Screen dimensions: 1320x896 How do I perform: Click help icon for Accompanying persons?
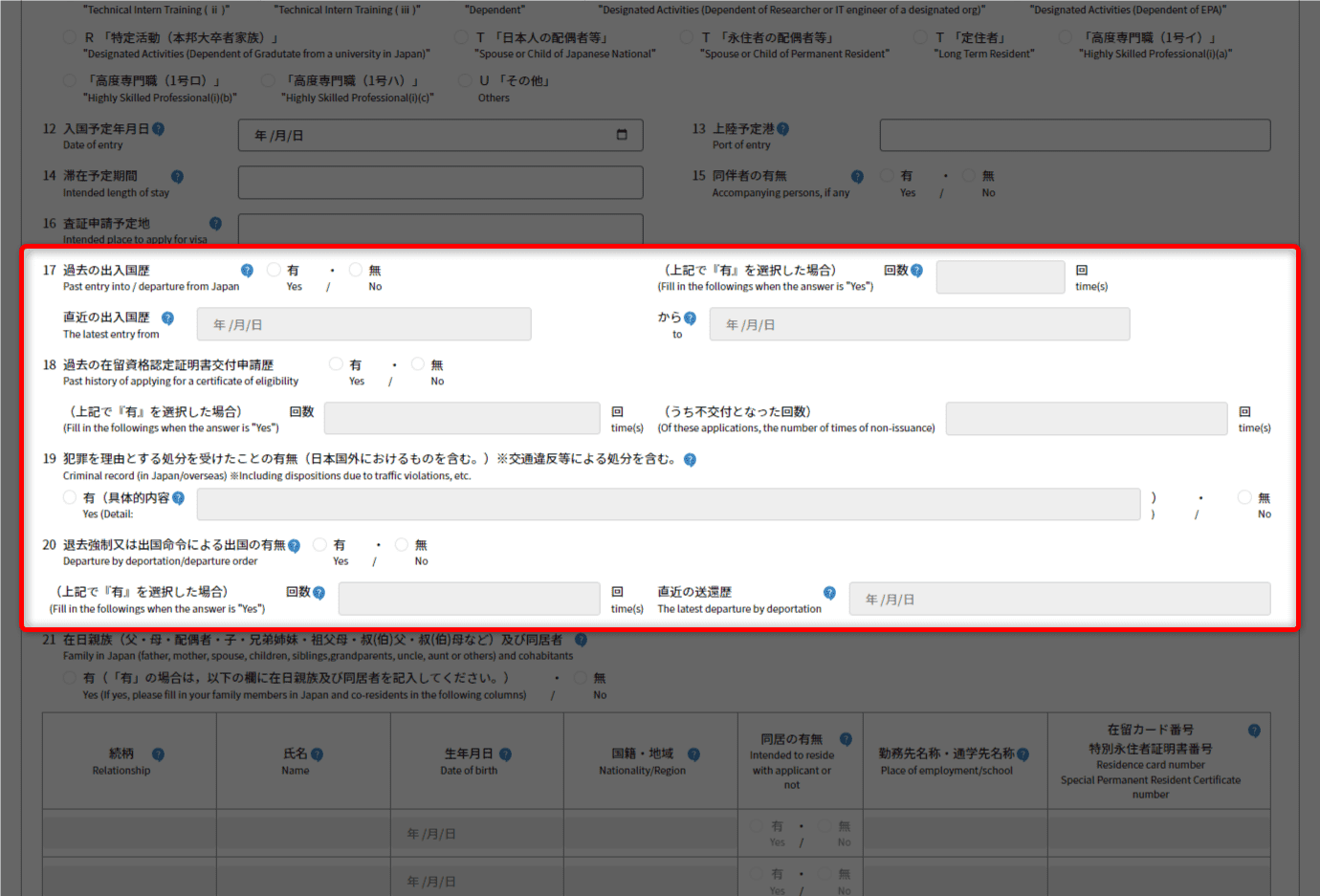tap(857, 177)
